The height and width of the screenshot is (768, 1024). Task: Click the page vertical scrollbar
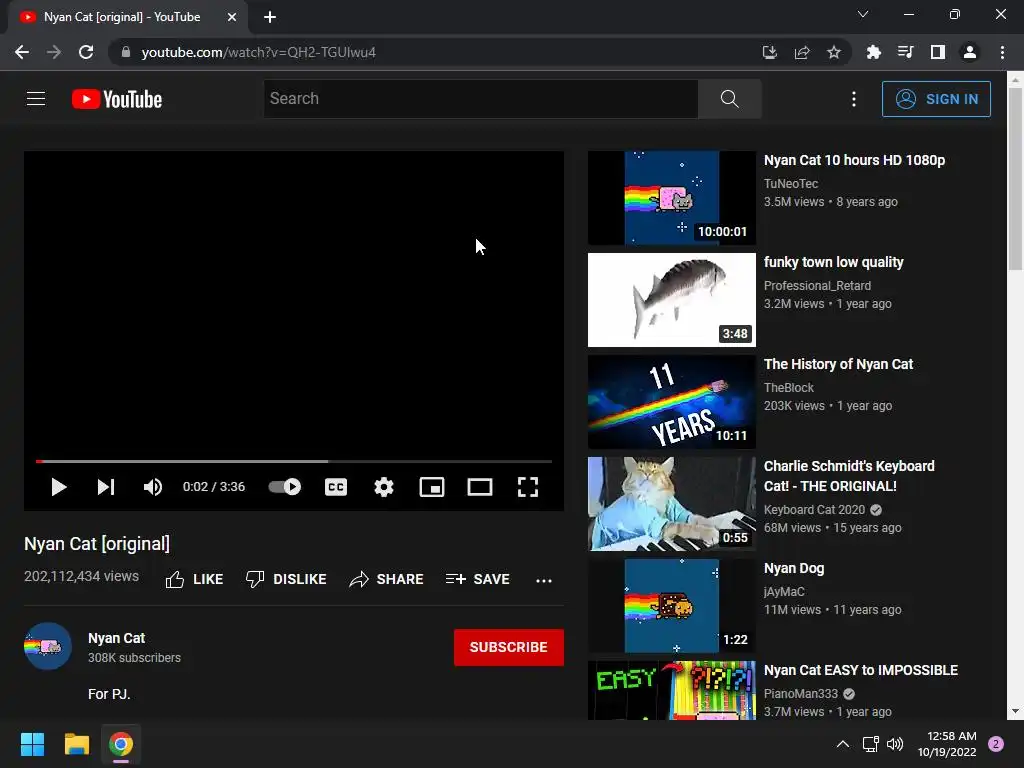click(x=1015, y=178)
